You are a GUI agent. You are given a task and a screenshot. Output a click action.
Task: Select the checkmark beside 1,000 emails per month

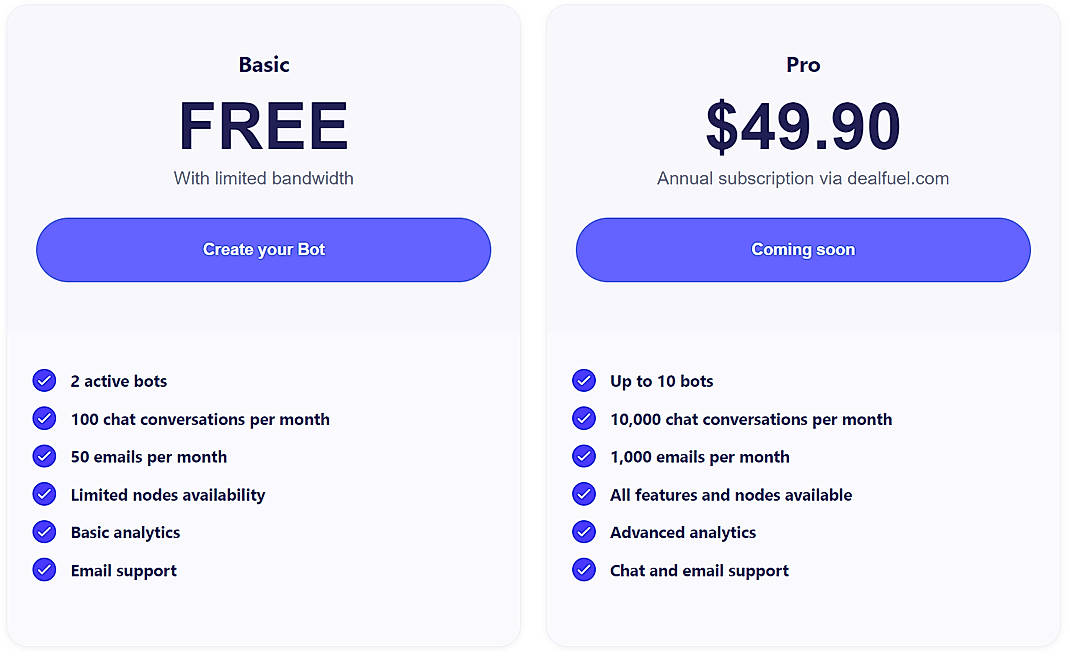[x=584, y=456]
